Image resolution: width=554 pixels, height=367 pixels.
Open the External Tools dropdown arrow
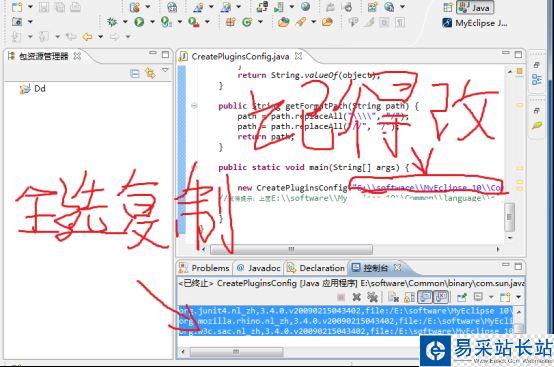click(207, 22)
